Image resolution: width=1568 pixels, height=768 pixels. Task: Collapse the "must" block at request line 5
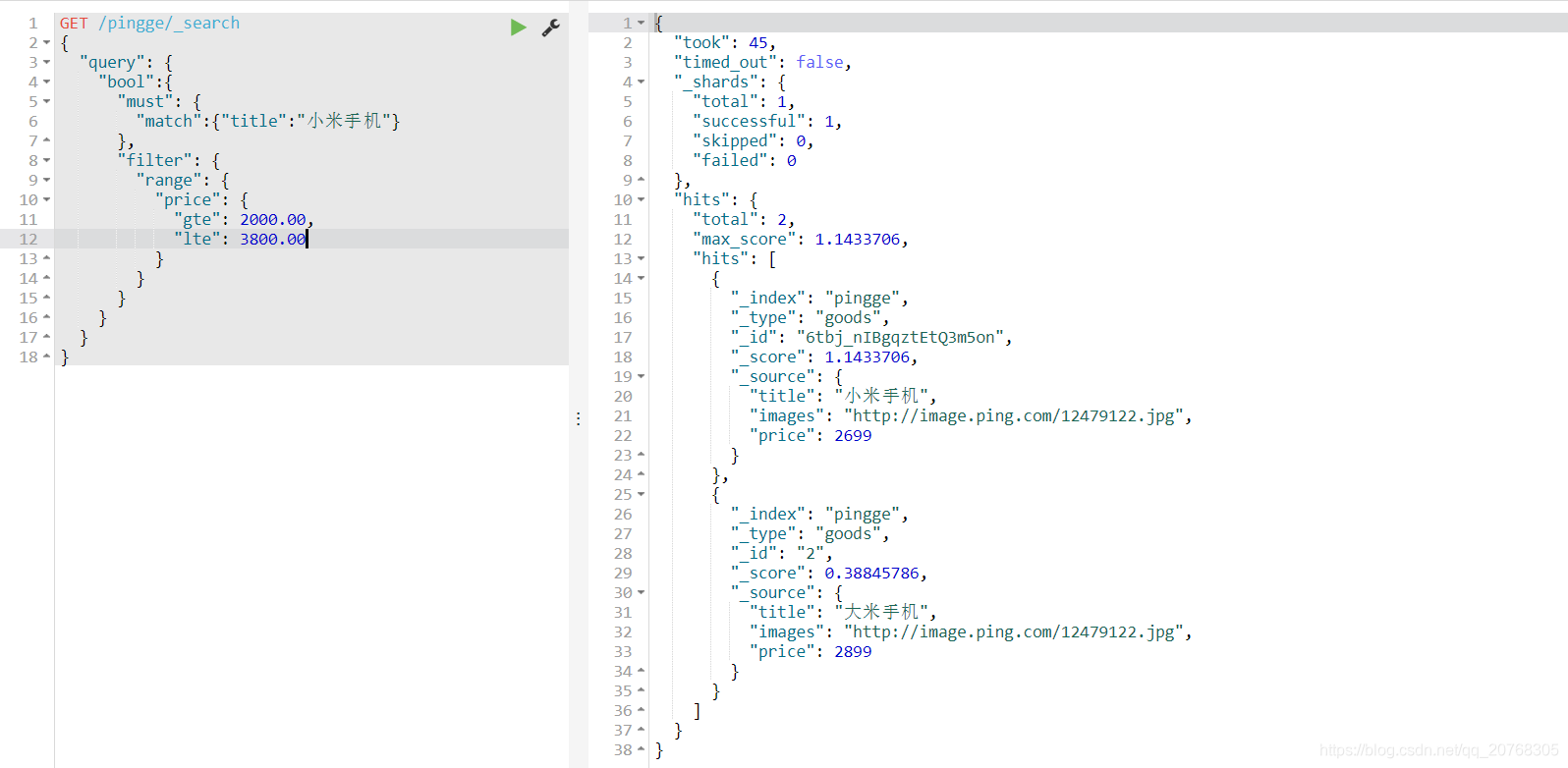click(46, 102)
